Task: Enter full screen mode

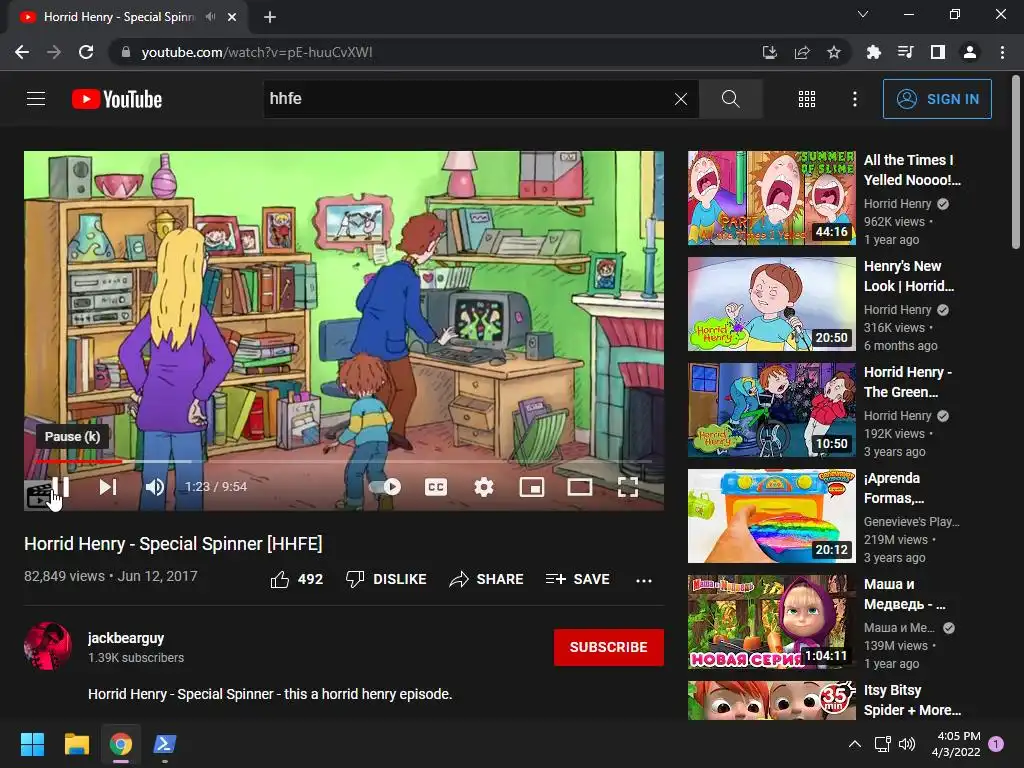Action: point(628,487)
